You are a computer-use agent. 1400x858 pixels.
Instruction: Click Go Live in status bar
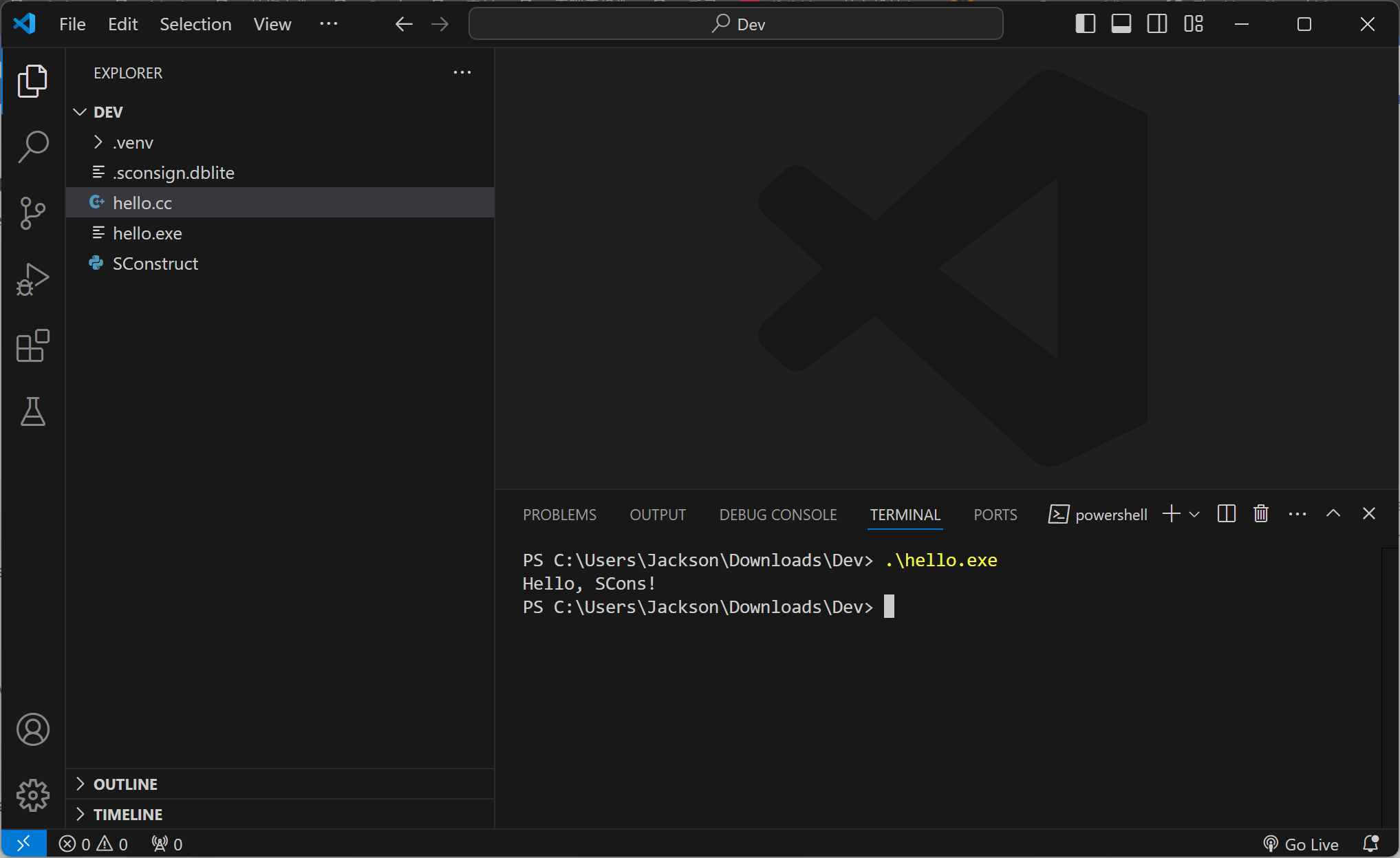[1301, 844]
